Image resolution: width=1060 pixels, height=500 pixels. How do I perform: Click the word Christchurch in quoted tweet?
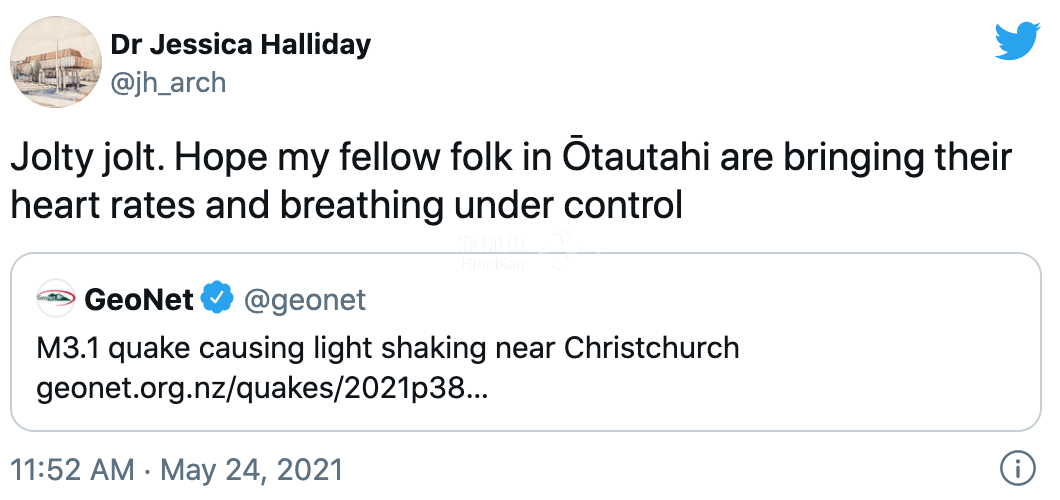click(651, 348)
